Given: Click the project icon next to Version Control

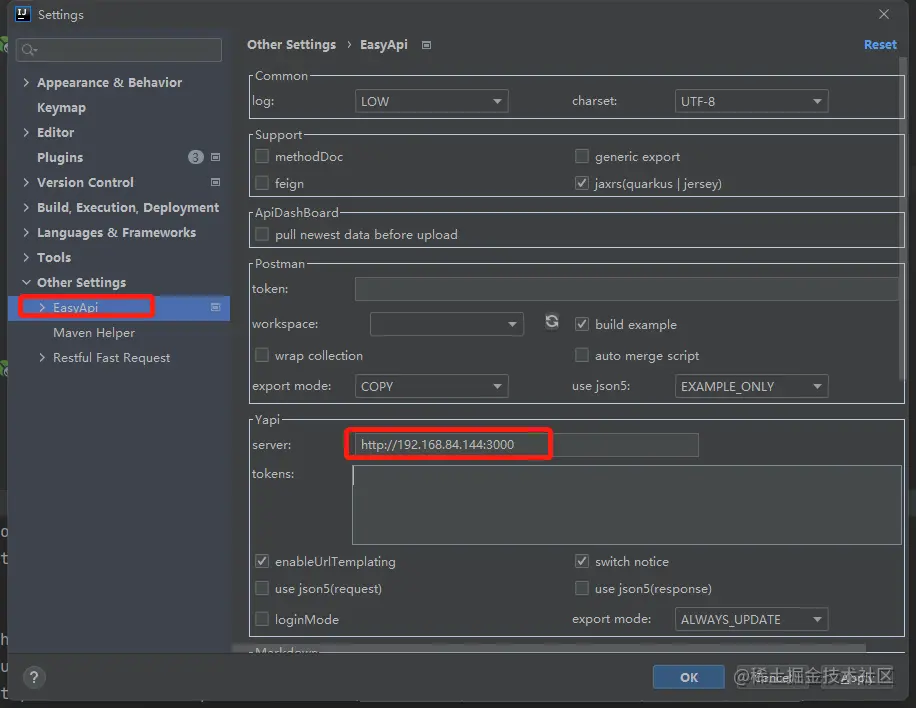Looking at the screenshot, I should pos(216,182).
